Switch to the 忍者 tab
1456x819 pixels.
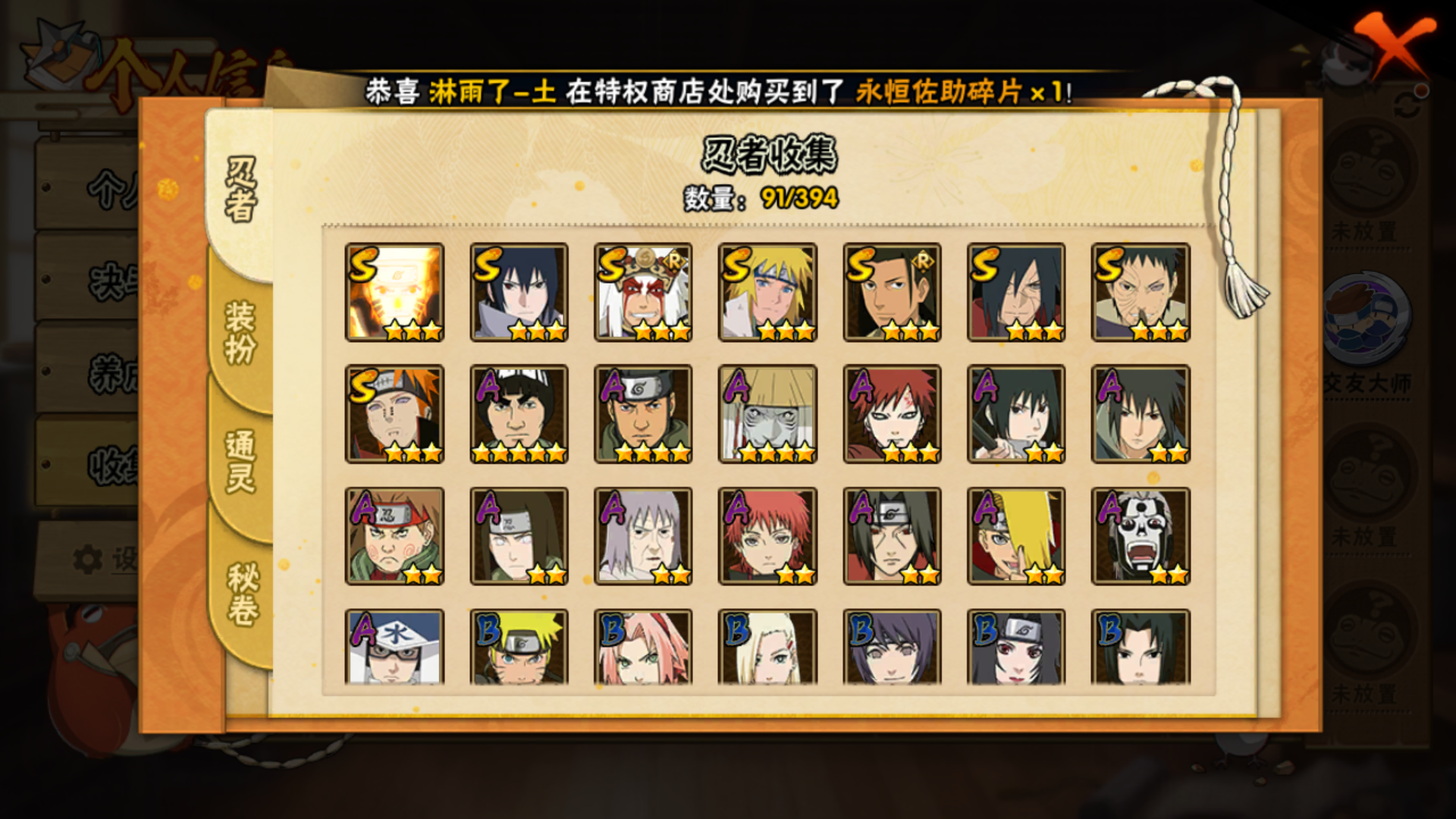pyautogui.click(x=240, y=190)
